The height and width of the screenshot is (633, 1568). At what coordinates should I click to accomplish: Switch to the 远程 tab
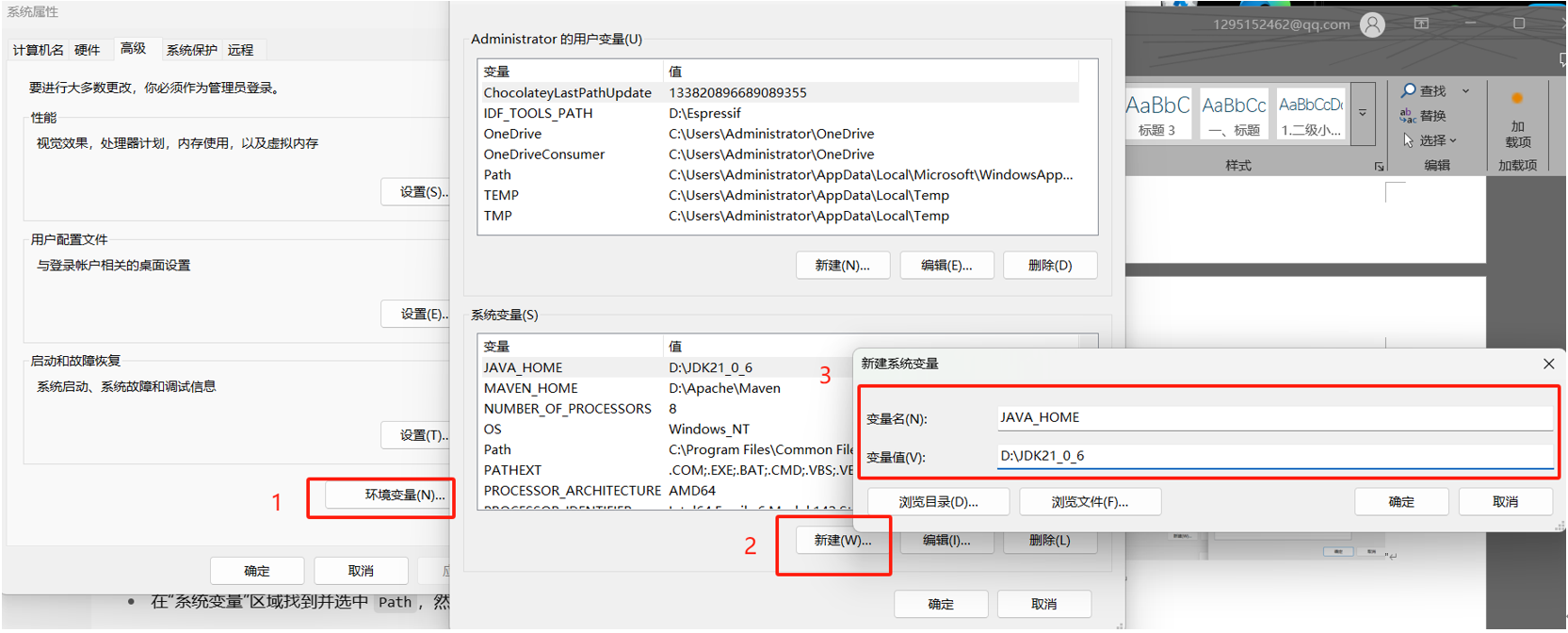click(x=240, y=50)
